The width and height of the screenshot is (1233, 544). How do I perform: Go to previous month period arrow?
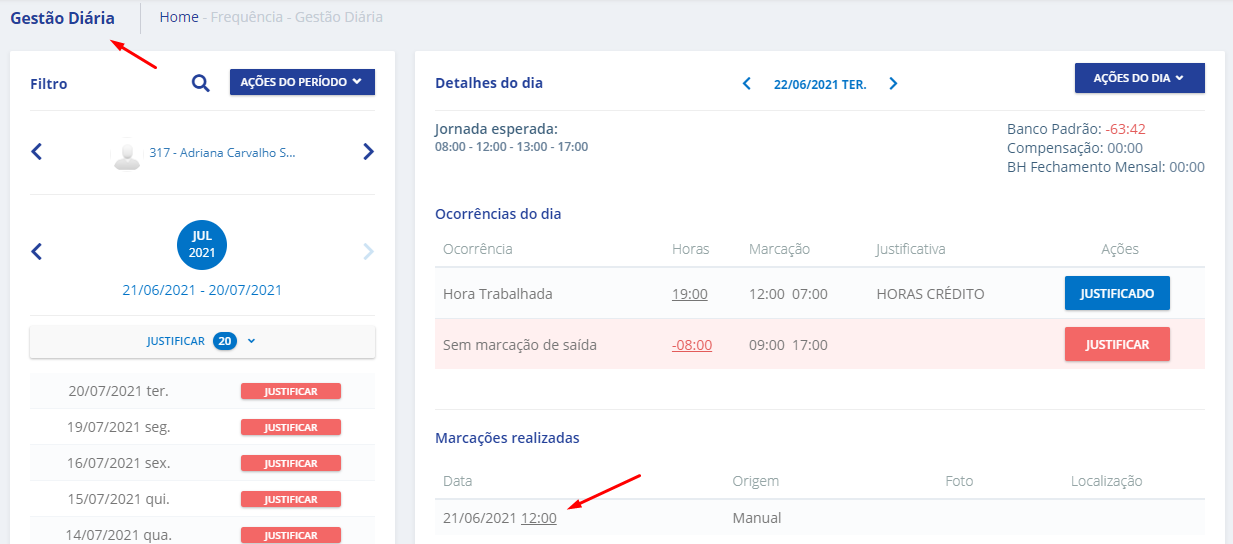coord(37,251)
